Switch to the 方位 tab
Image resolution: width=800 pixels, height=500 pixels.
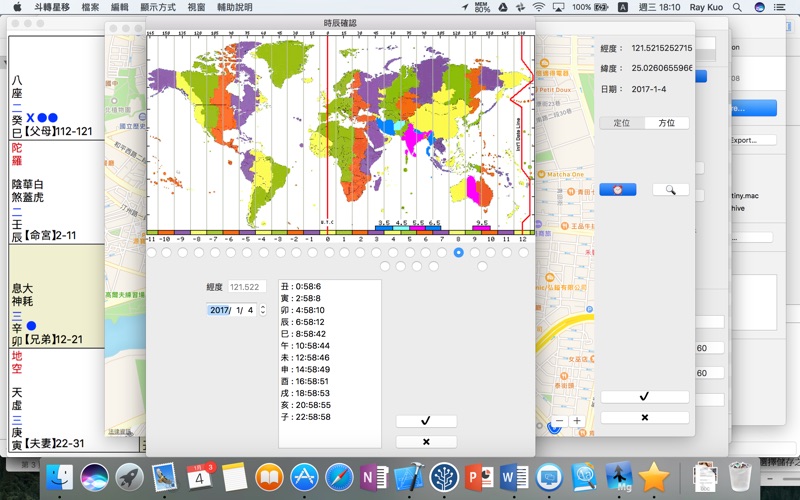pos(666,122)
